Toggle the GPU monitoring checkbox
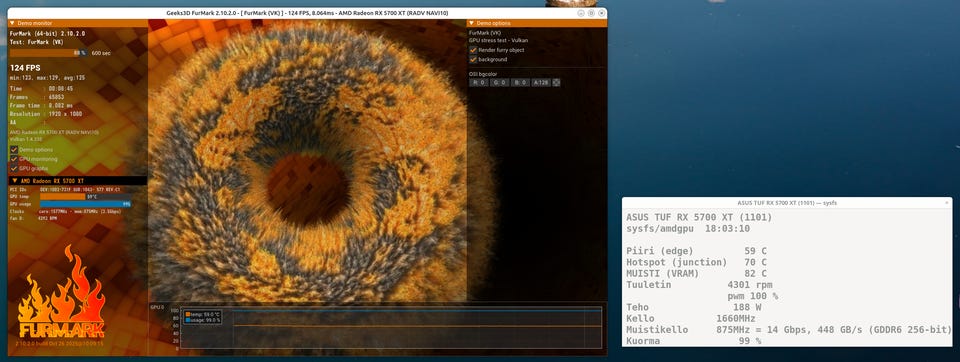 coord(13,159)
